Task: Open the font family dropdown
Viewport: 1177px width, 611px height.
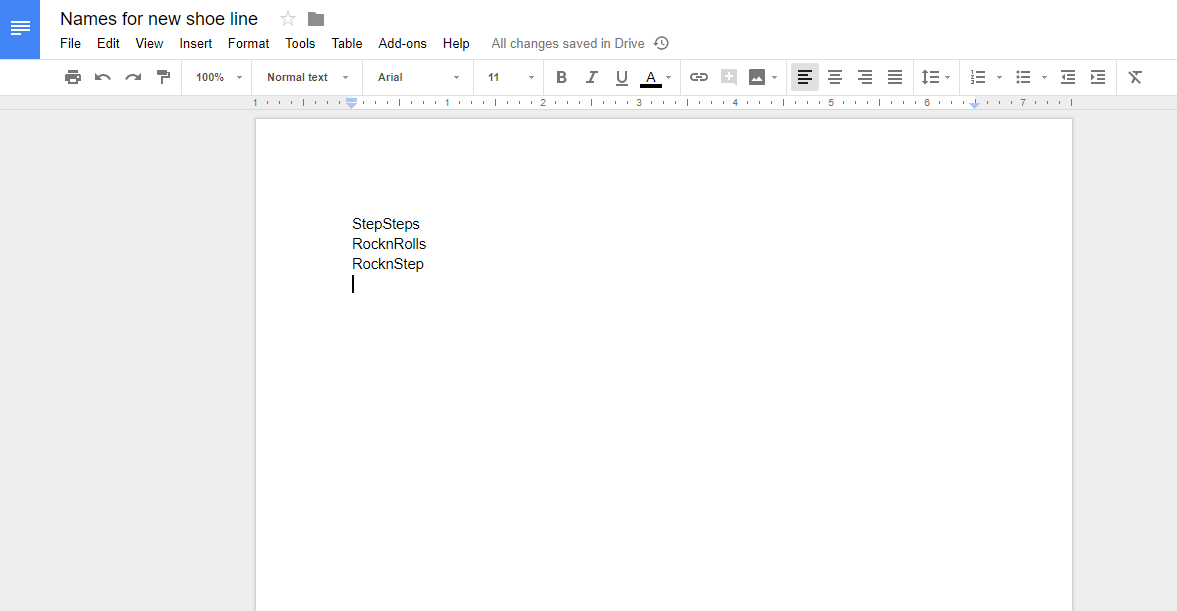Action: point(417,76)
